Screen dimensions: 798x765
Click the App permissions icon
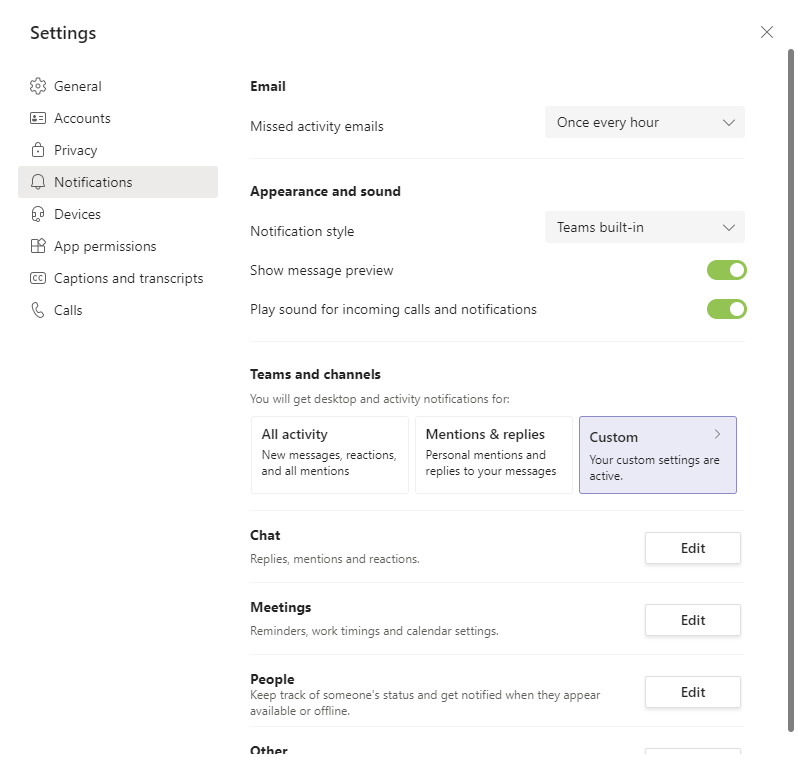pos(38,246)
